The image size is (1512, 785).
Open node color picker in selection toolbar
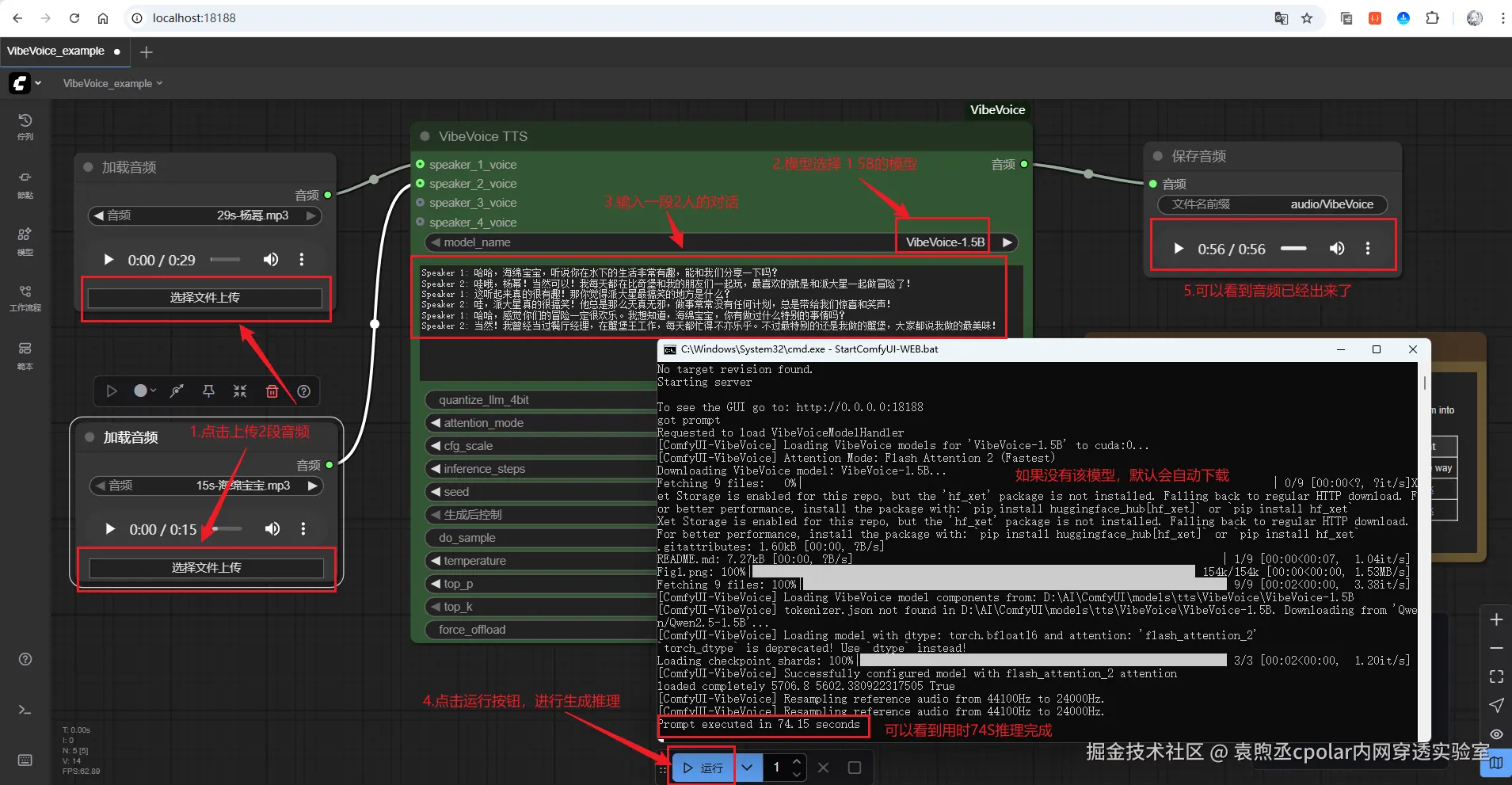(x=144, y=391)
